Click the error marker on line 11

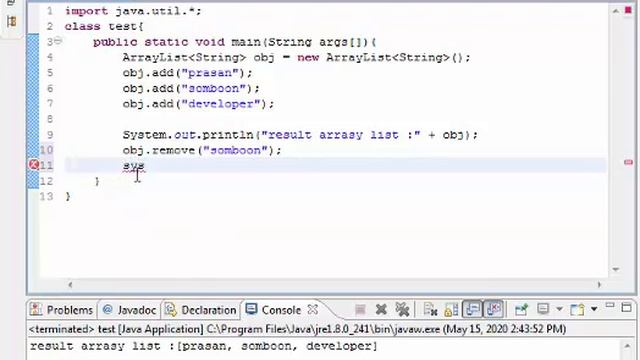(x=34, y=164)
